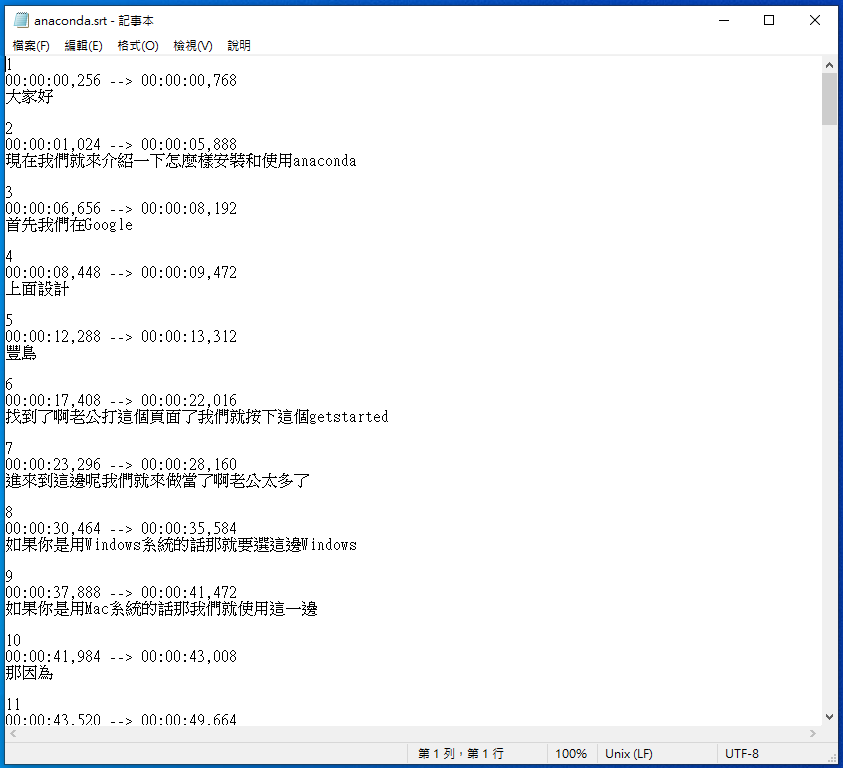Click the line 進來到這邊呢我們就來做當了啊老公太多了

tap(158, 481)
